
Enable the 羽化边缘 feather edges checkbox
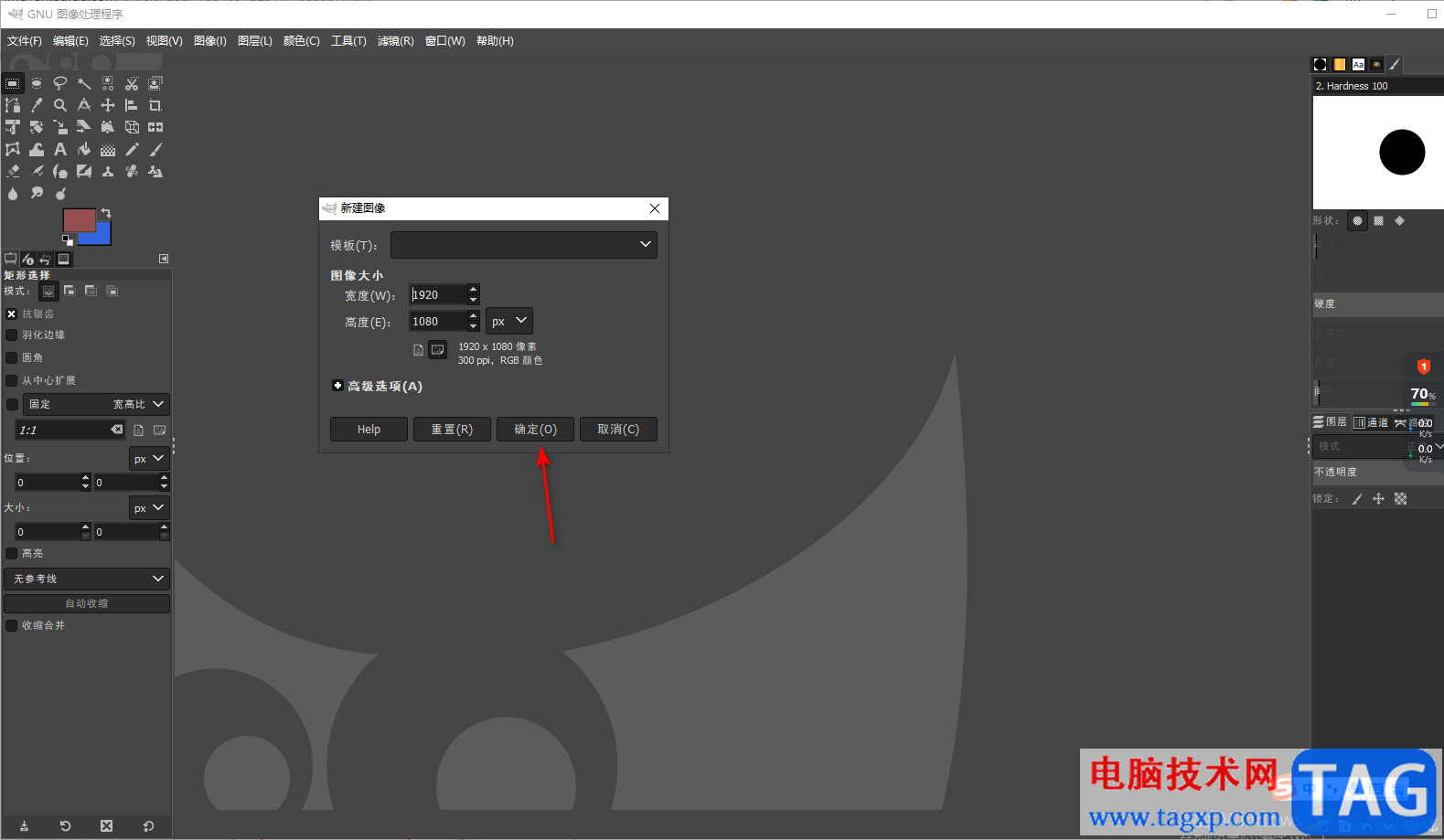(12, 335)
